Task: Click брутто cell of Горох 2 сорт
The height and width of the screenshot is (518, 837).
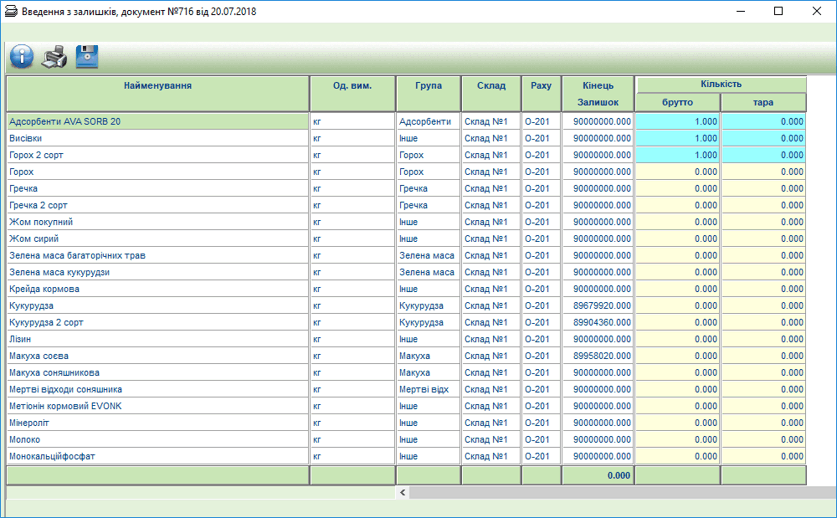Action: [x=677, y=155]
